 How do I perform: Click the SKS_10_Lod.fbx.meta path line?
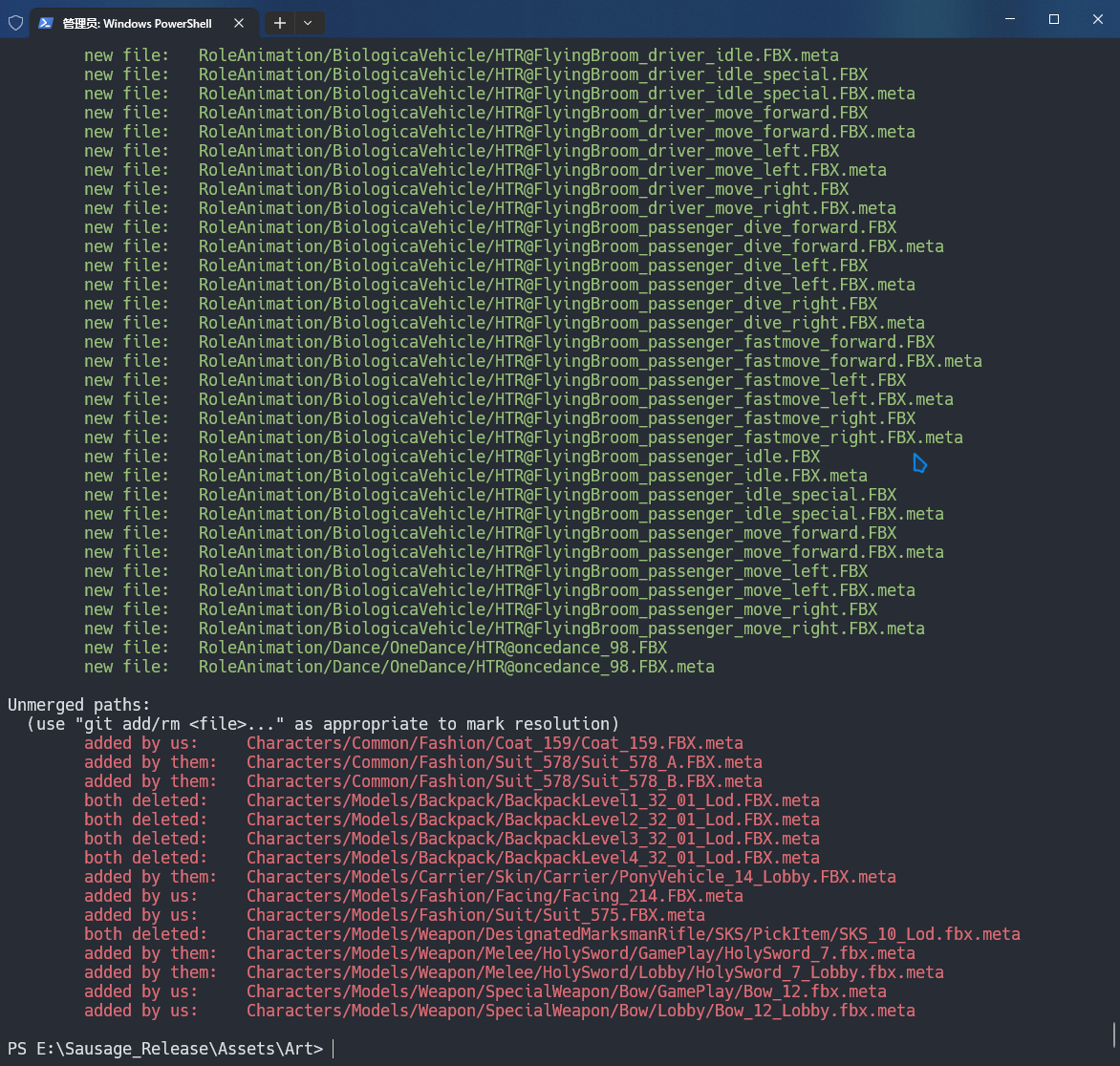[x=633, y=934]
